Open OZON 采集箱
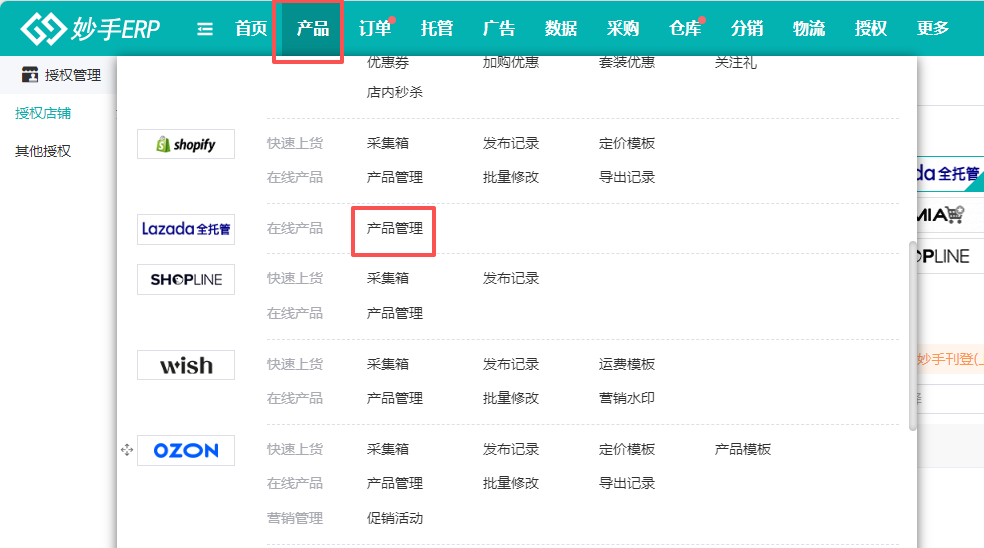 (x=388, y=449)
